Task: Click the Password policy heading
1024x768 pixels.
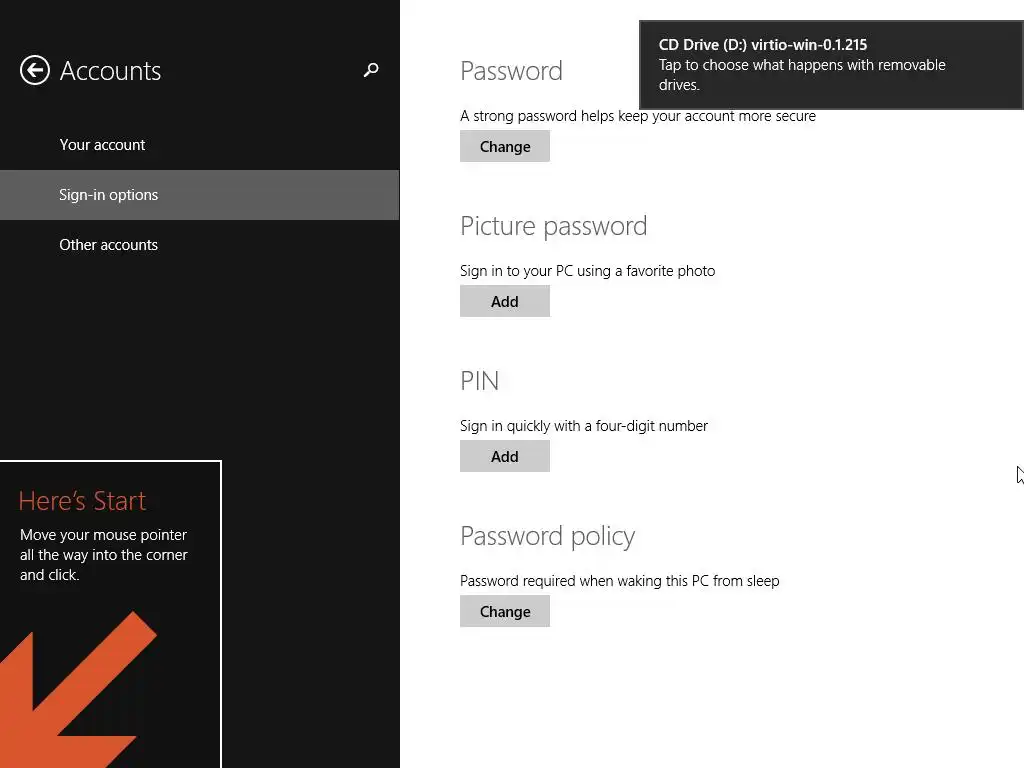Action: (x=547, y=536)
